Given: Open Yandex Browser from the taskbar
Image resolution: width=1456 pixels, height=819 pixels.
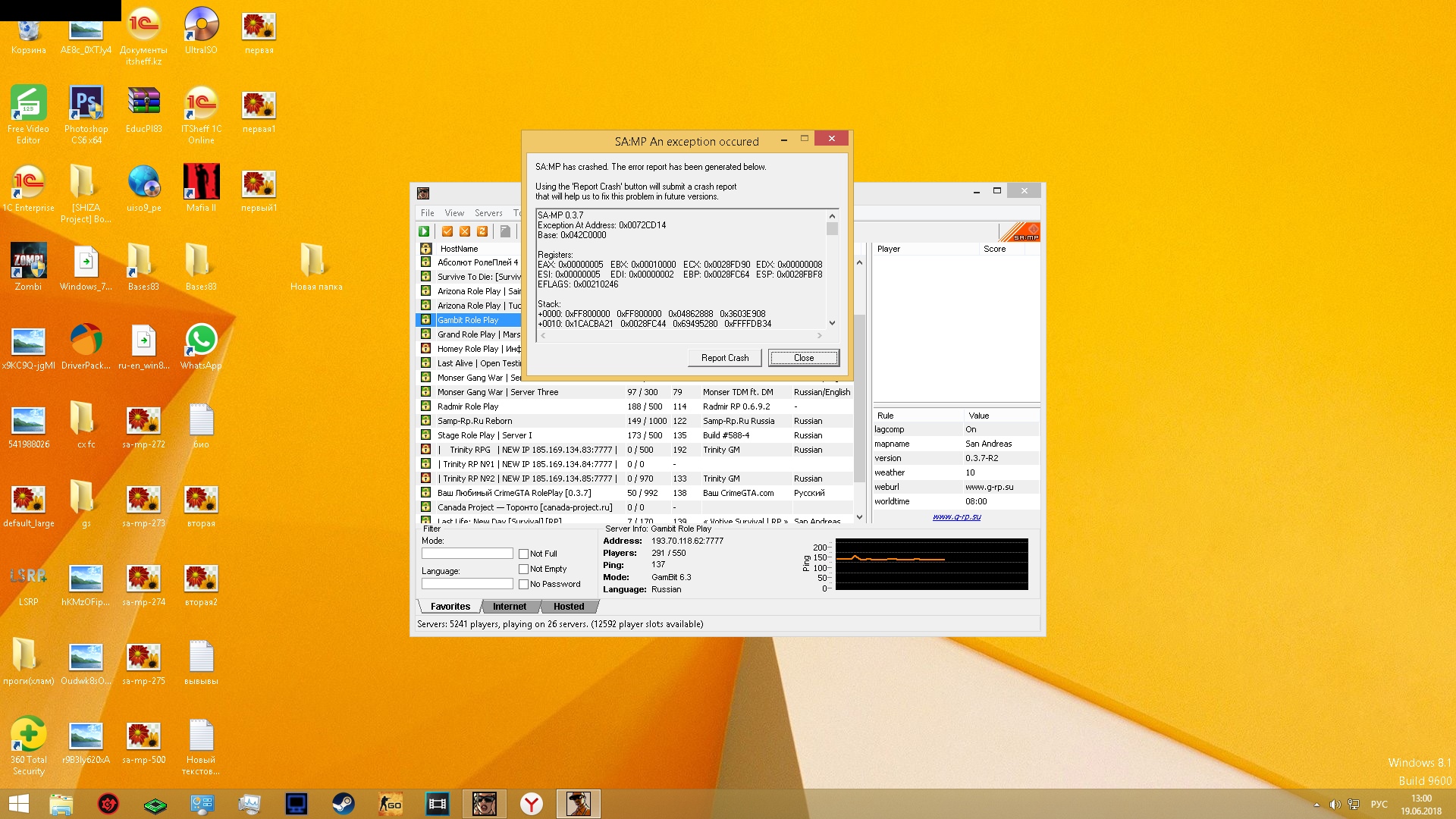Looking at the screenshot, I should pos(532,804).
